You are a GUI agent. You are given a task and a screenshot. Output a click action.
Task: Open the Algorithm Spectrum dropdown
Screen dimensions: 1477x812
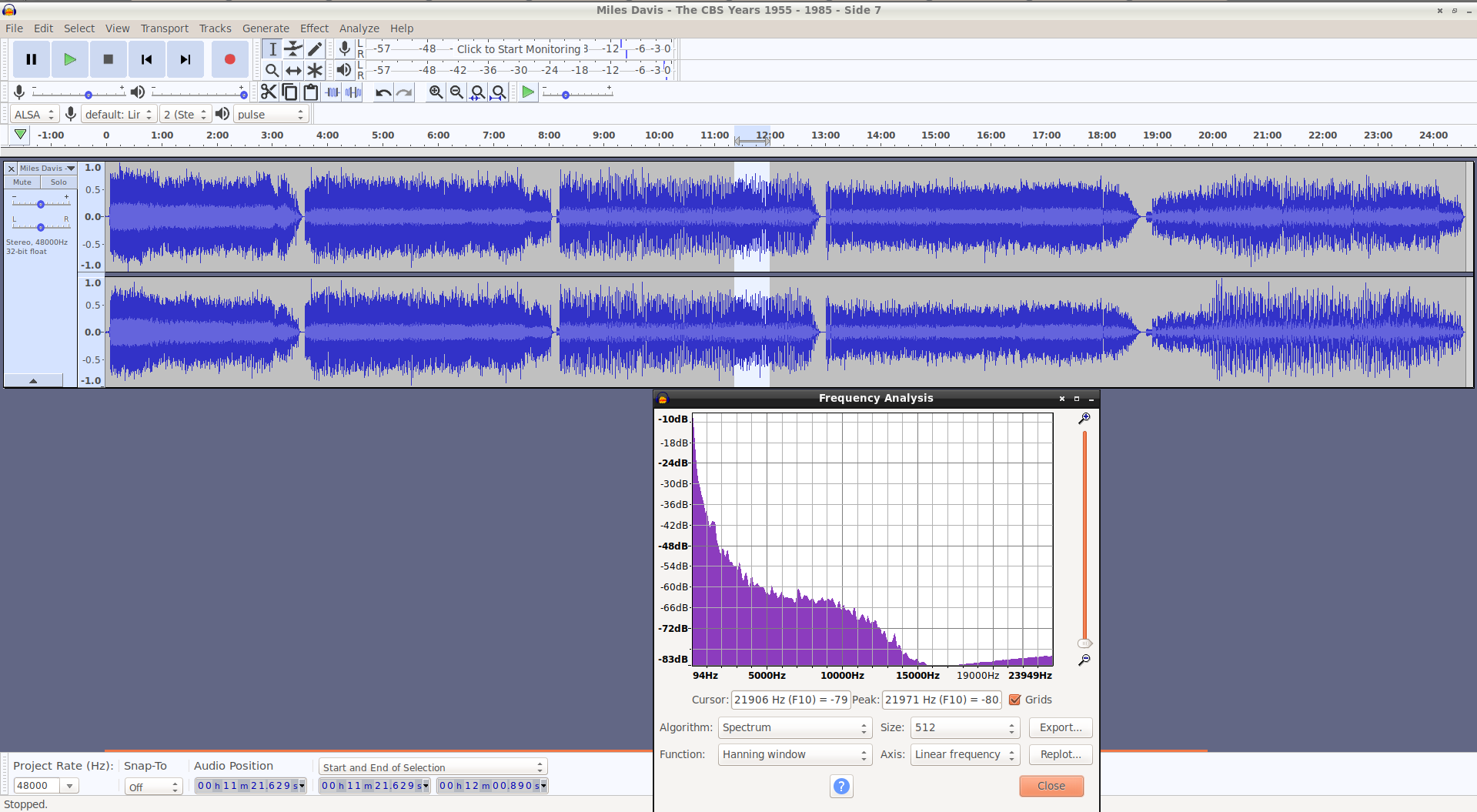point(794,727)
